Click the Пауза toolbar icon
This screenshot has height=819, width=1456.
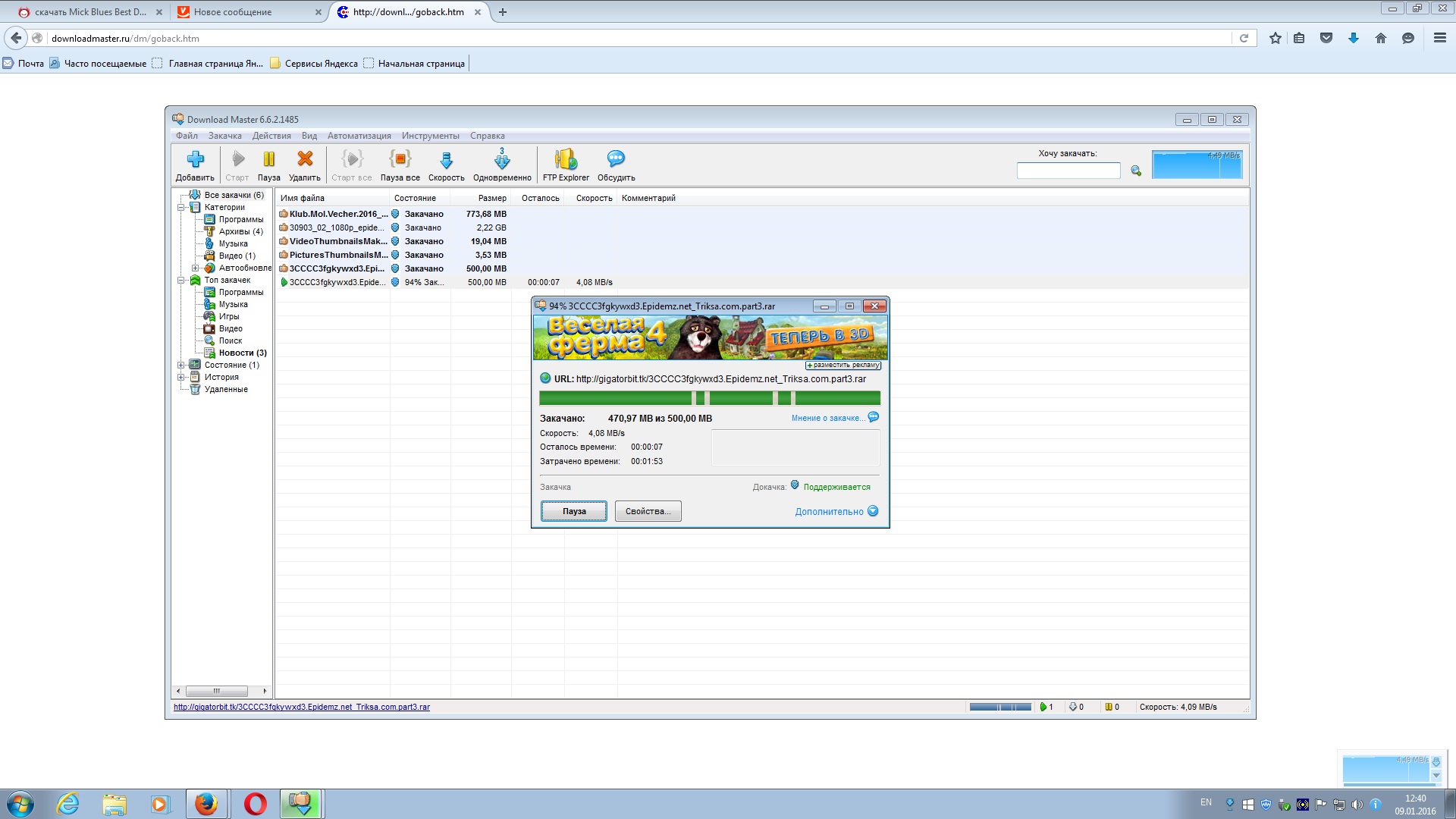(x=269, y=159)
